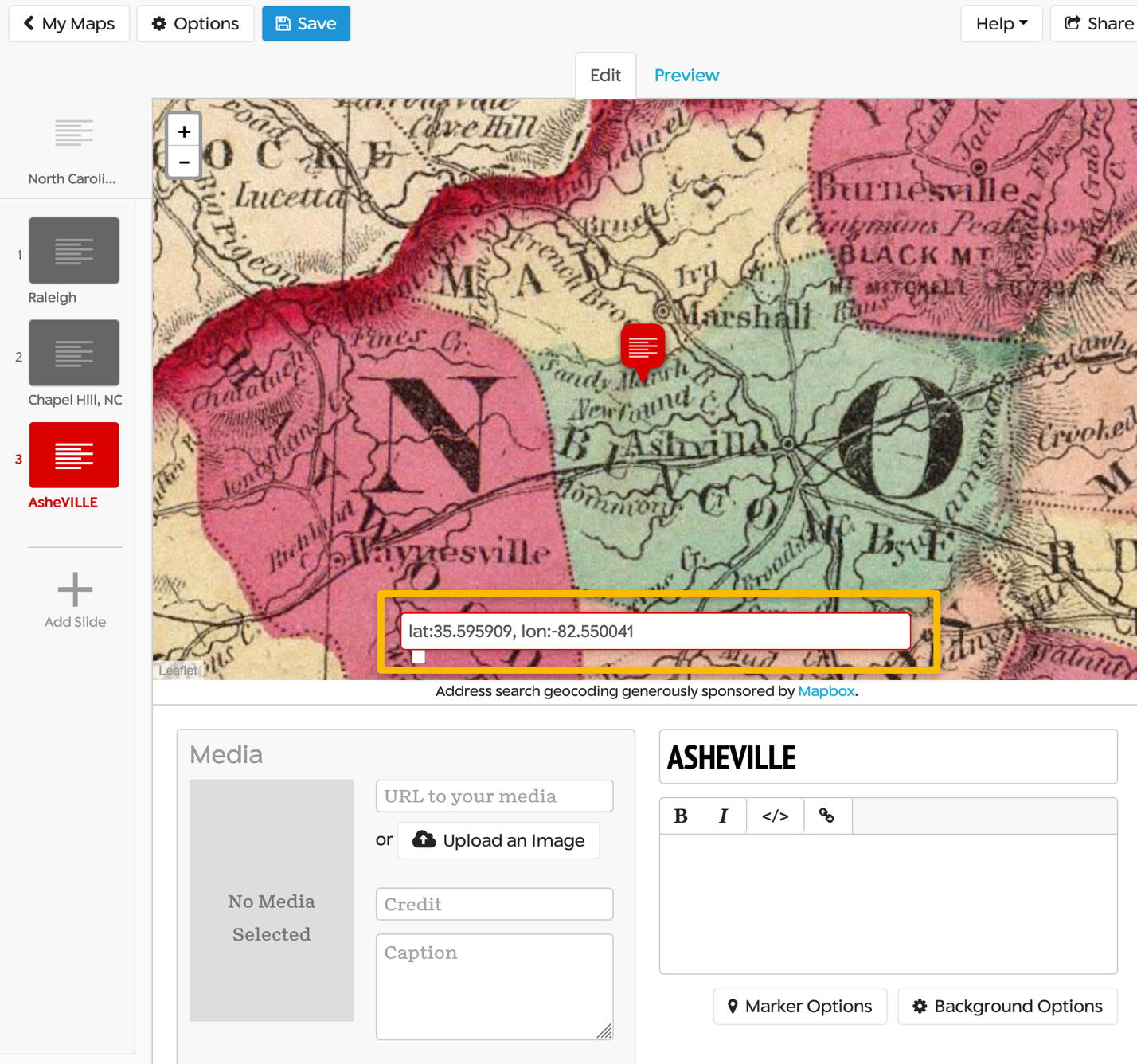Open the Mapbox sponsor link
Viewport: 1137px width, 1064px height.
(826, 690)
